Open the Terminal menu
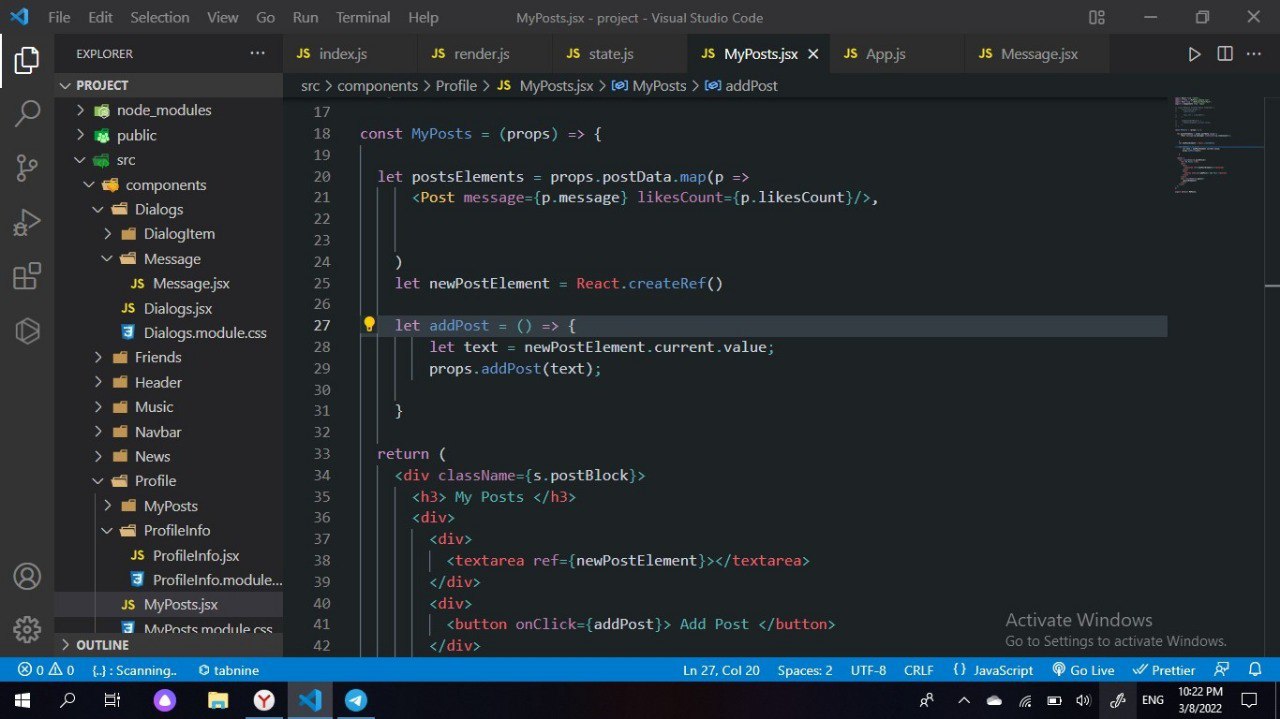 (363, 17)
